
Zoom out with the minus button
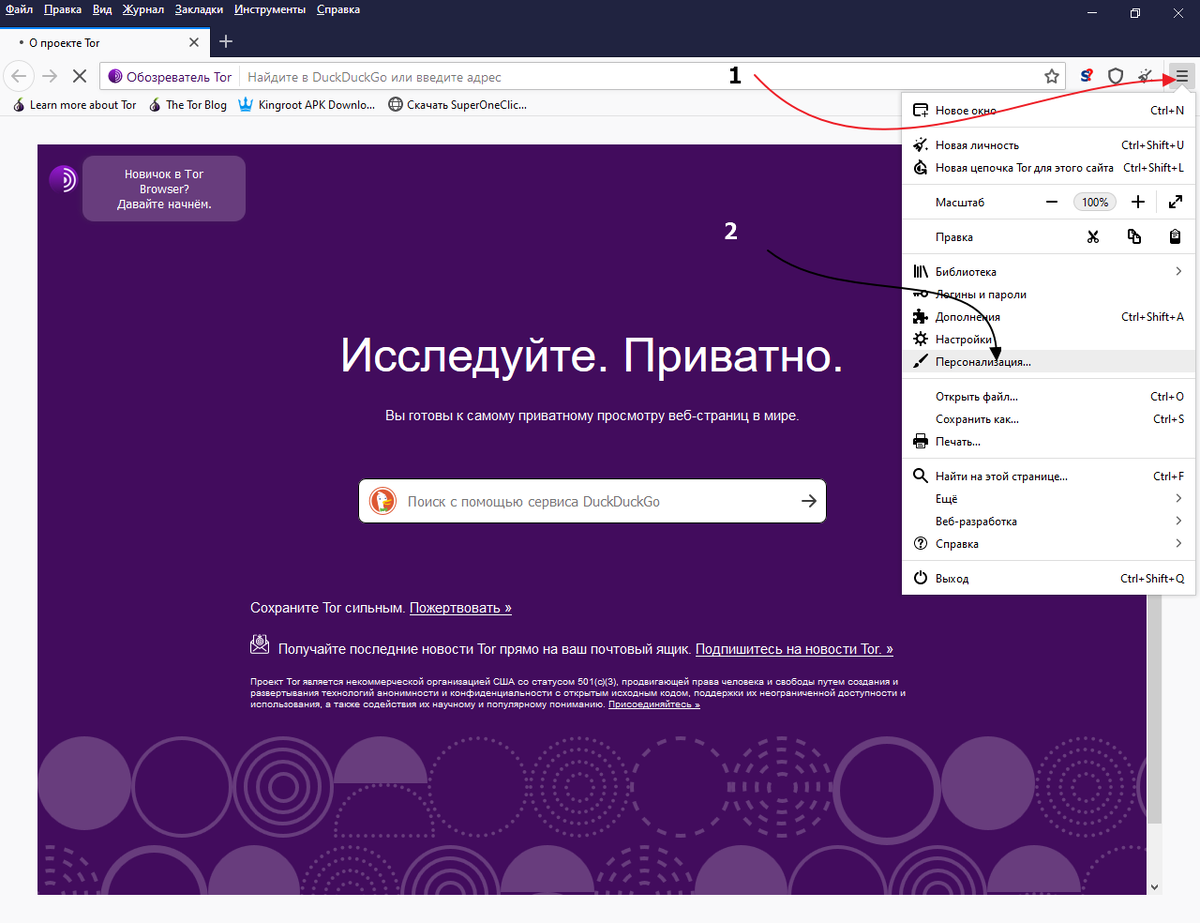(x=1052, y=202)
